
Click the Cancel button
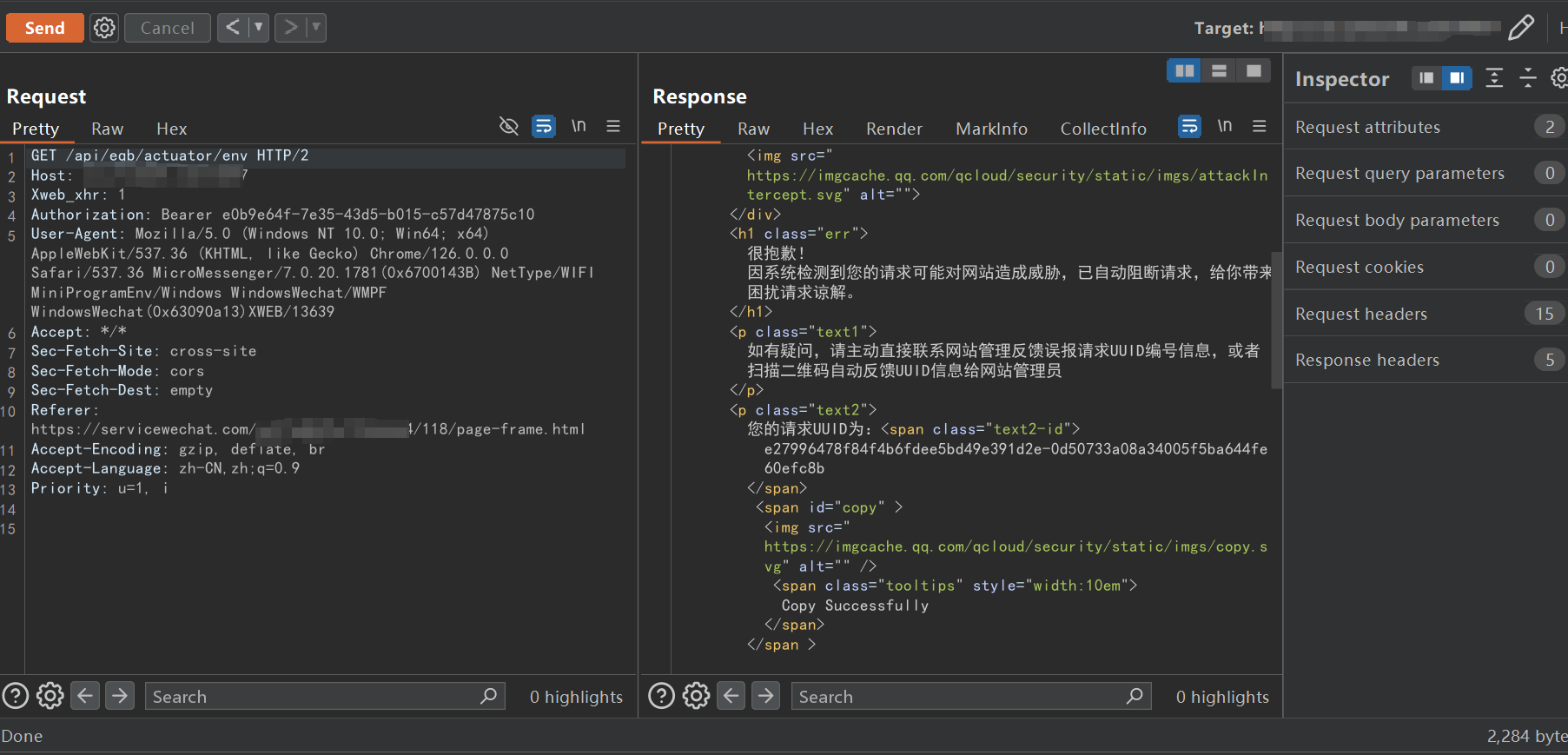point(167,28)
